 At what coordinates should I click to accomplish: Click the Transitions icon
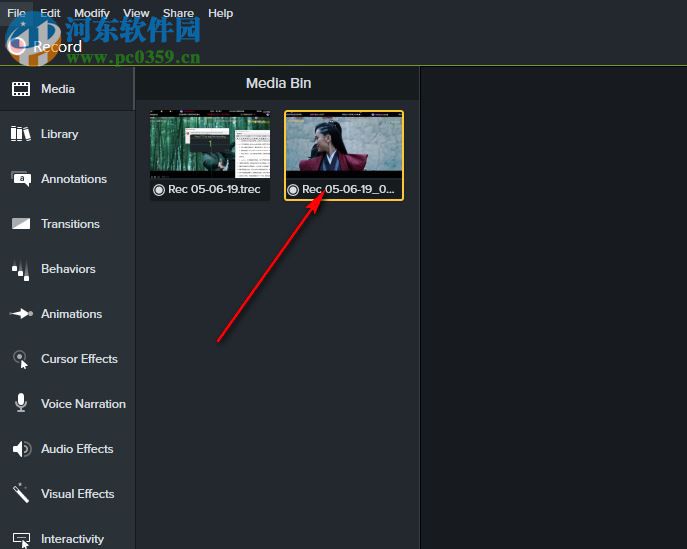(21, 224)
